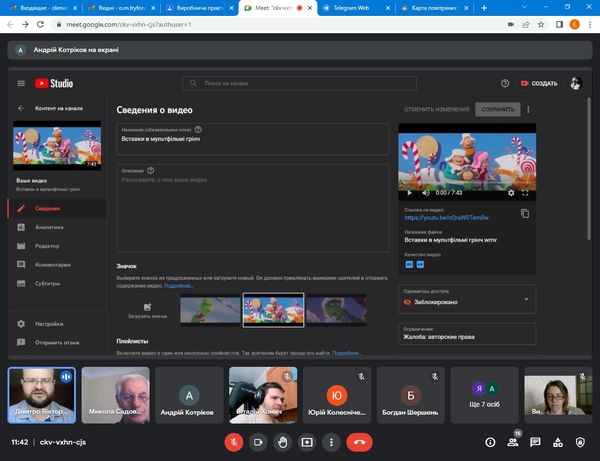Click ОТМЕНИТЬ ИЗМЕНЕНИЯ button
This screenshot has width=600, height=461.
point(437,109)
